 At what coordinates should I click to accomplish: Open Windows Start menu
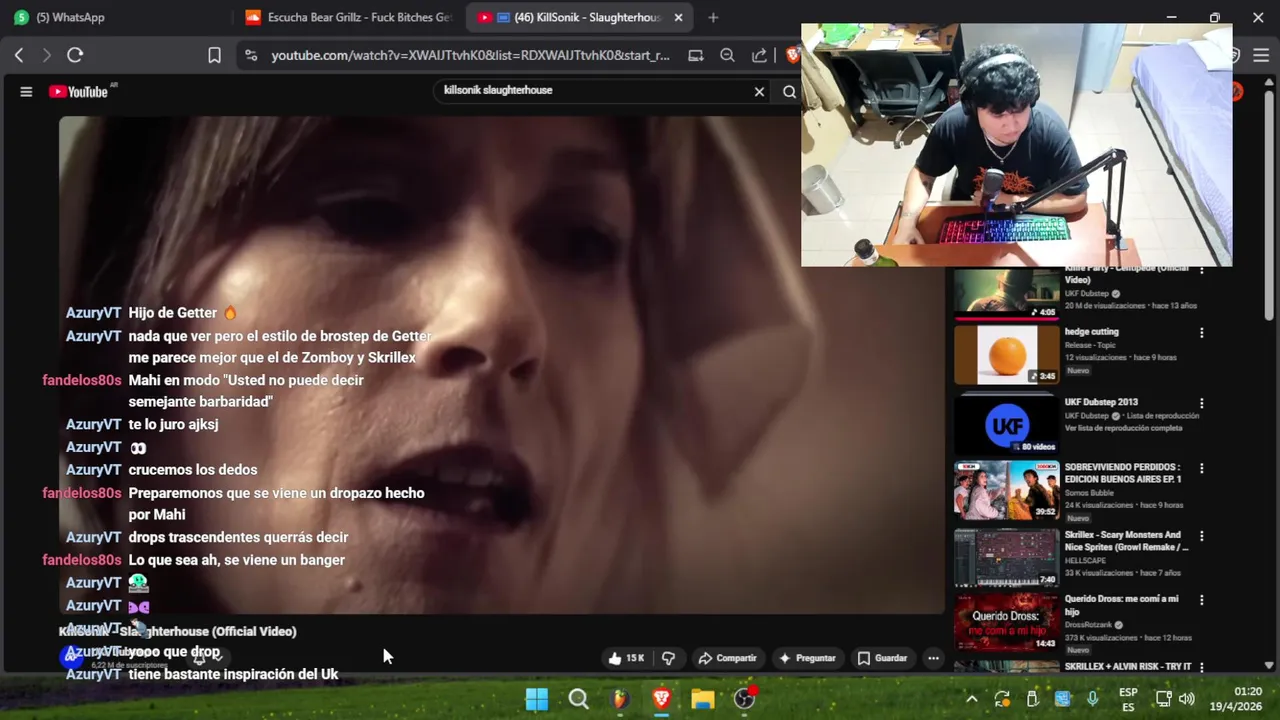[537, 699]
